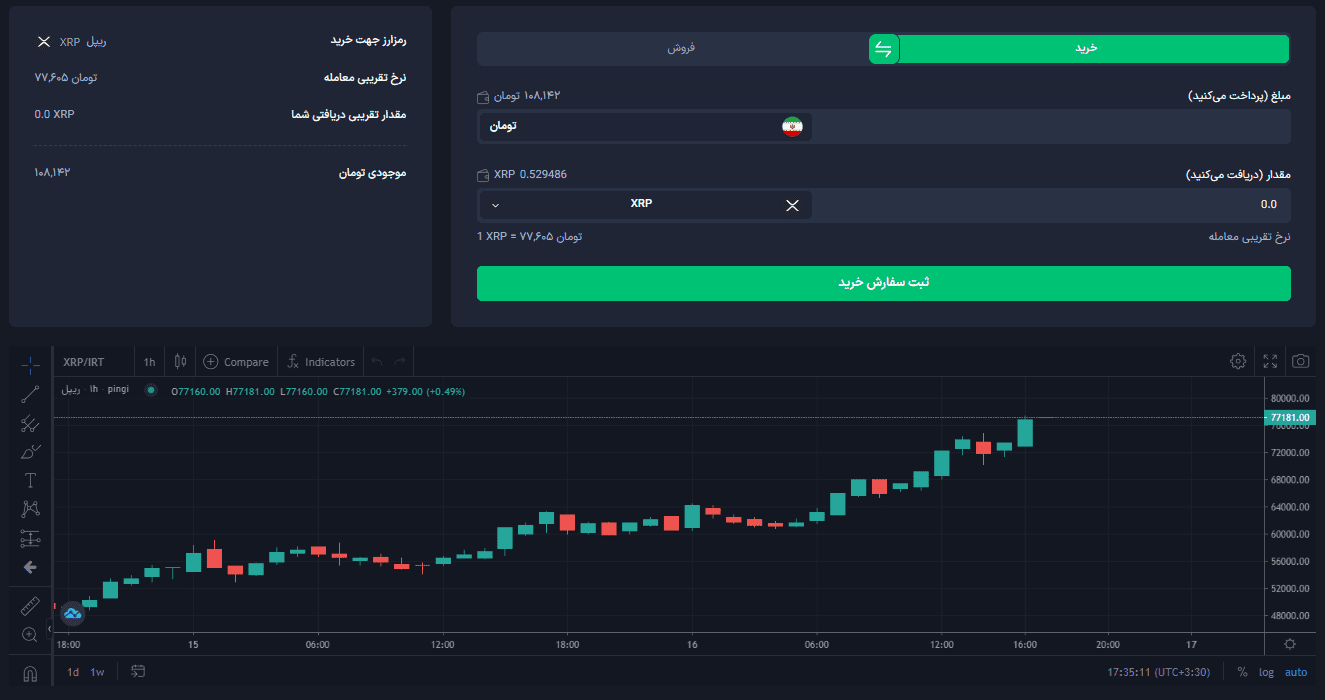Redo the chart action
Viewport: 1325px width, 700px height.
pyautogui.click(x=400, y=362)
